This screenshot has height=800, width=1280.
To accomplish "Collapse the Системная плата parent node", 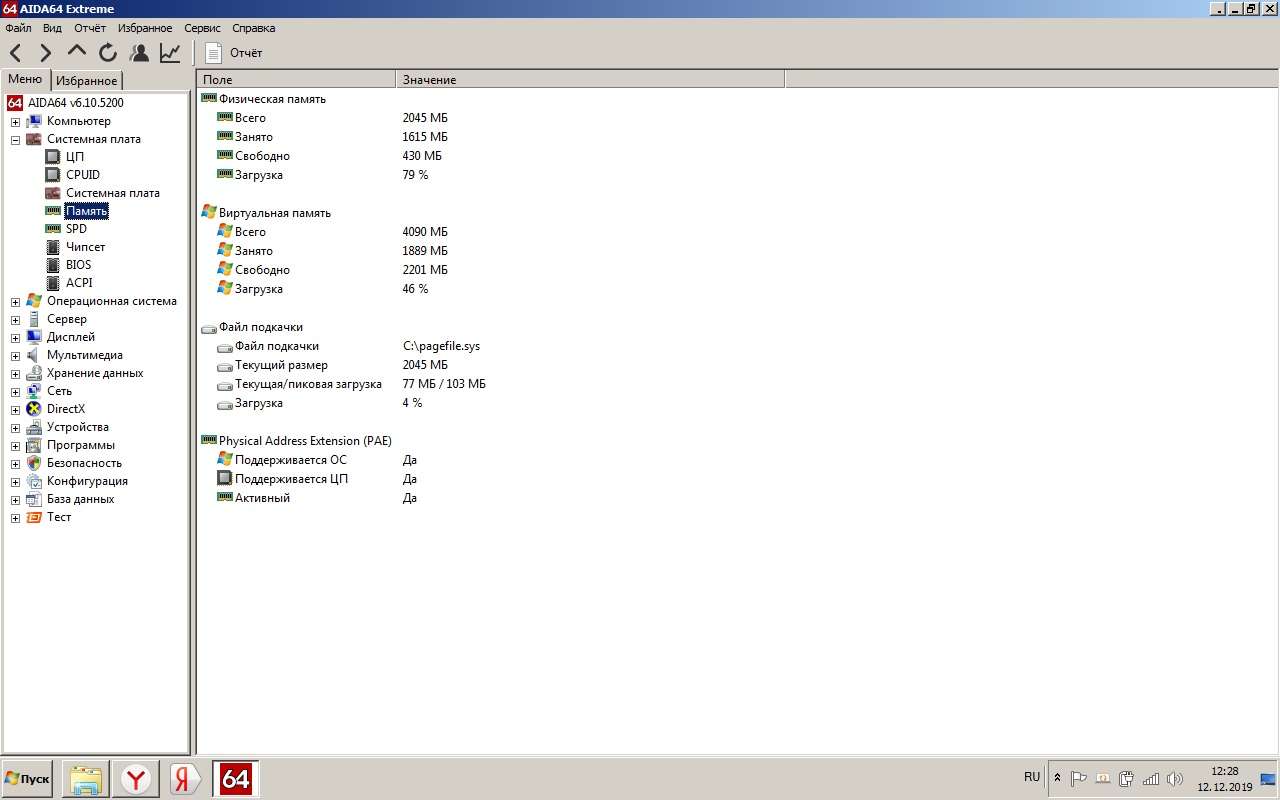I will point(15,140).
